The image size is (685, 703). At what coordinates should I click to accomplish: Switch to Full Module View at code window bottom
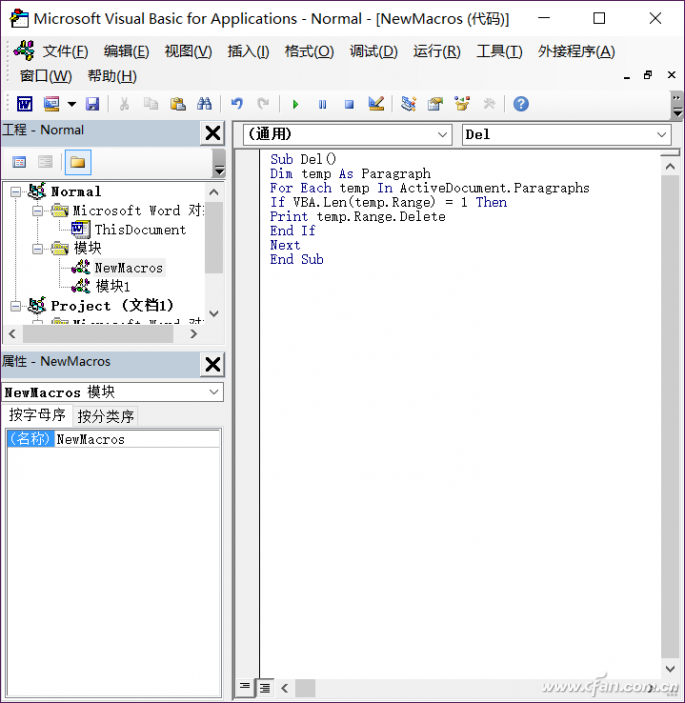point(265,687)
